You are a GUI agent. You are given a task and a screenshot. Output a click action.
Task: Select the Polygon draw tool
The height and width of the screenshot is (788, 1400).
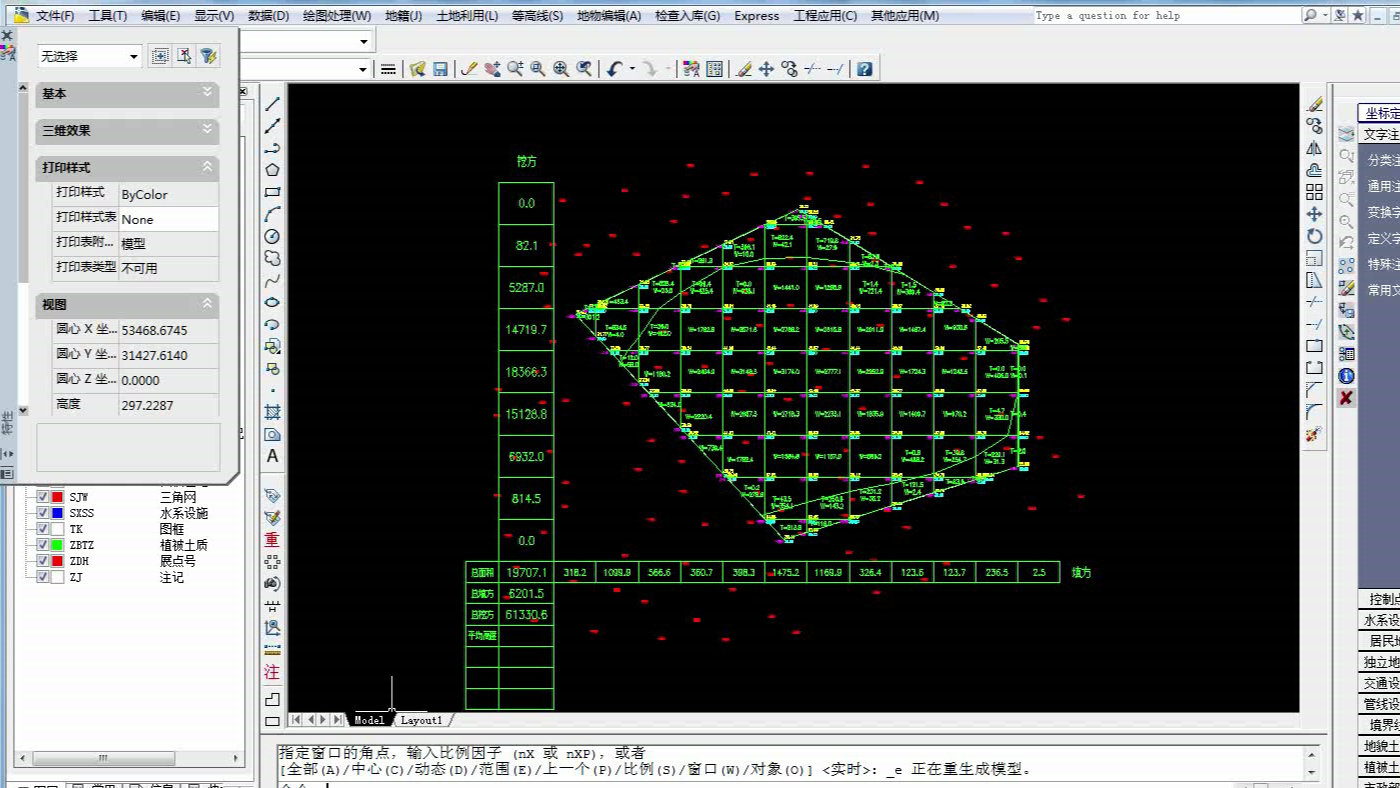tap(272, 170)
